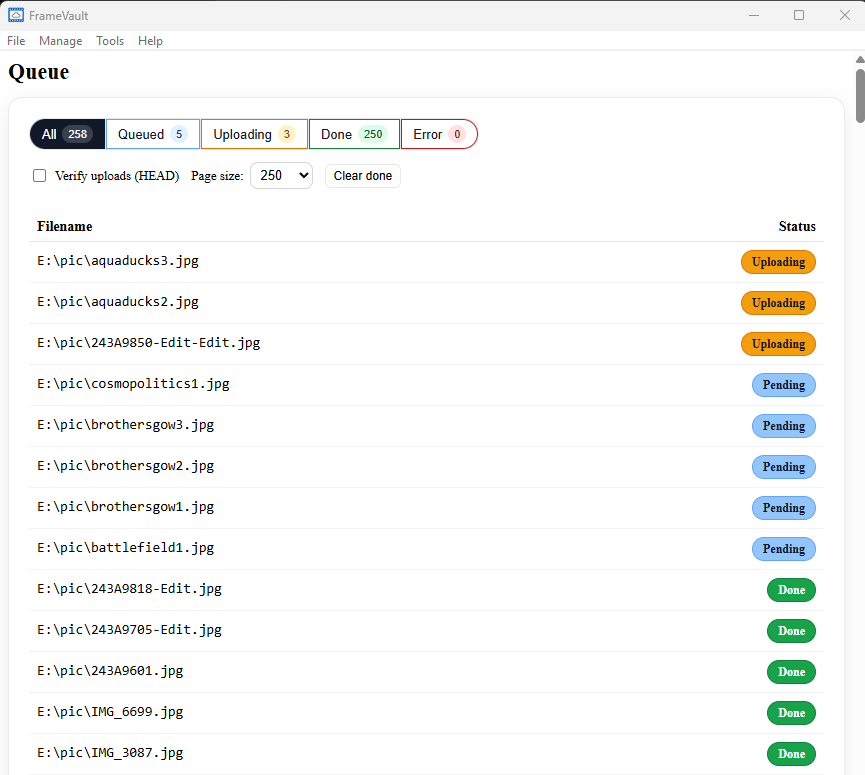Open the File menu
This screenshot has height=775, width=865.
(16, 41)
